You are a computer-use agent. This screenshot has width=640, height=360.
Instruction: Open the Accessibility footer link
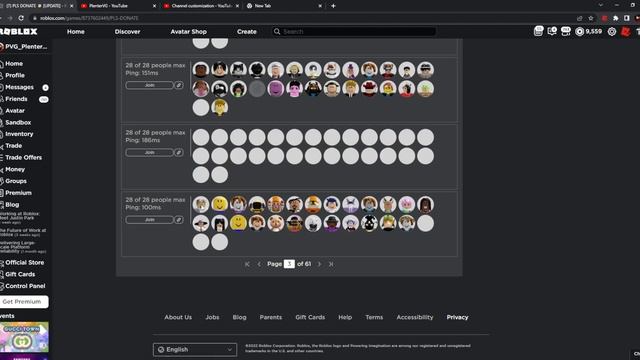(415, 317)
